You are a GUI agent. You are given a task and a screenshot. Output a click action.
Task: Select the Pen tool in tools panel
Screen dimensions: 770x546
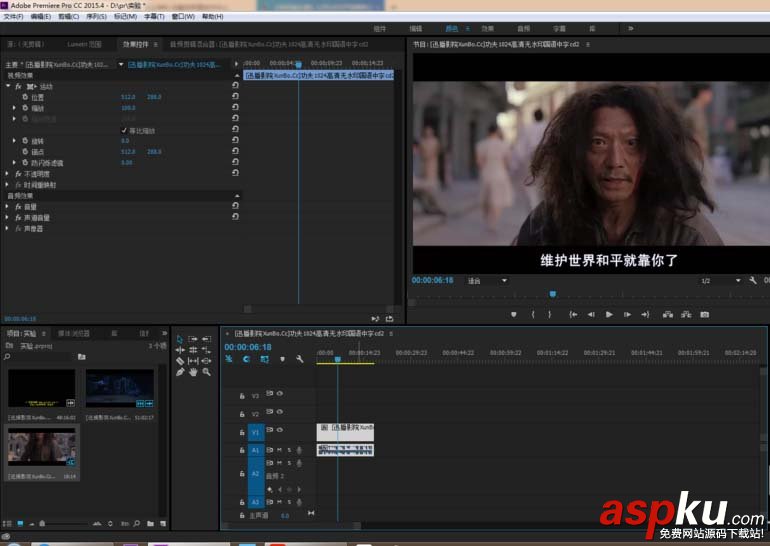pos(181,372)
